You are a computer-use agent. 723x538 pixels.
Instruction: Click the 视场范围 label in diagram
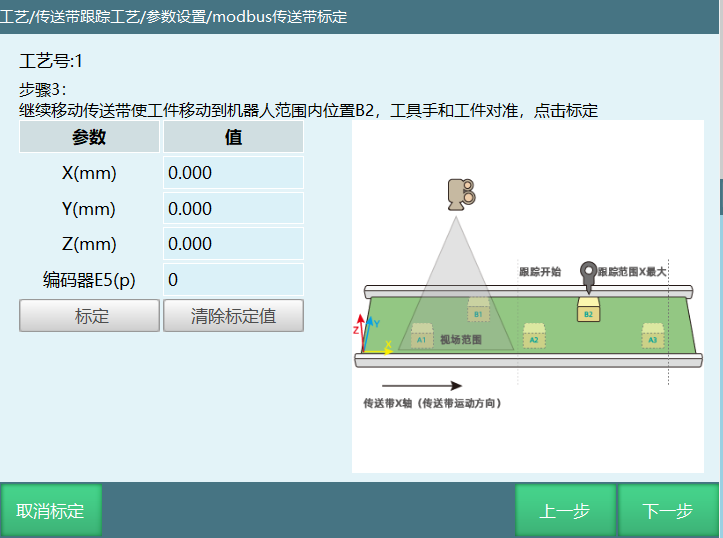[x=461, y=340]
